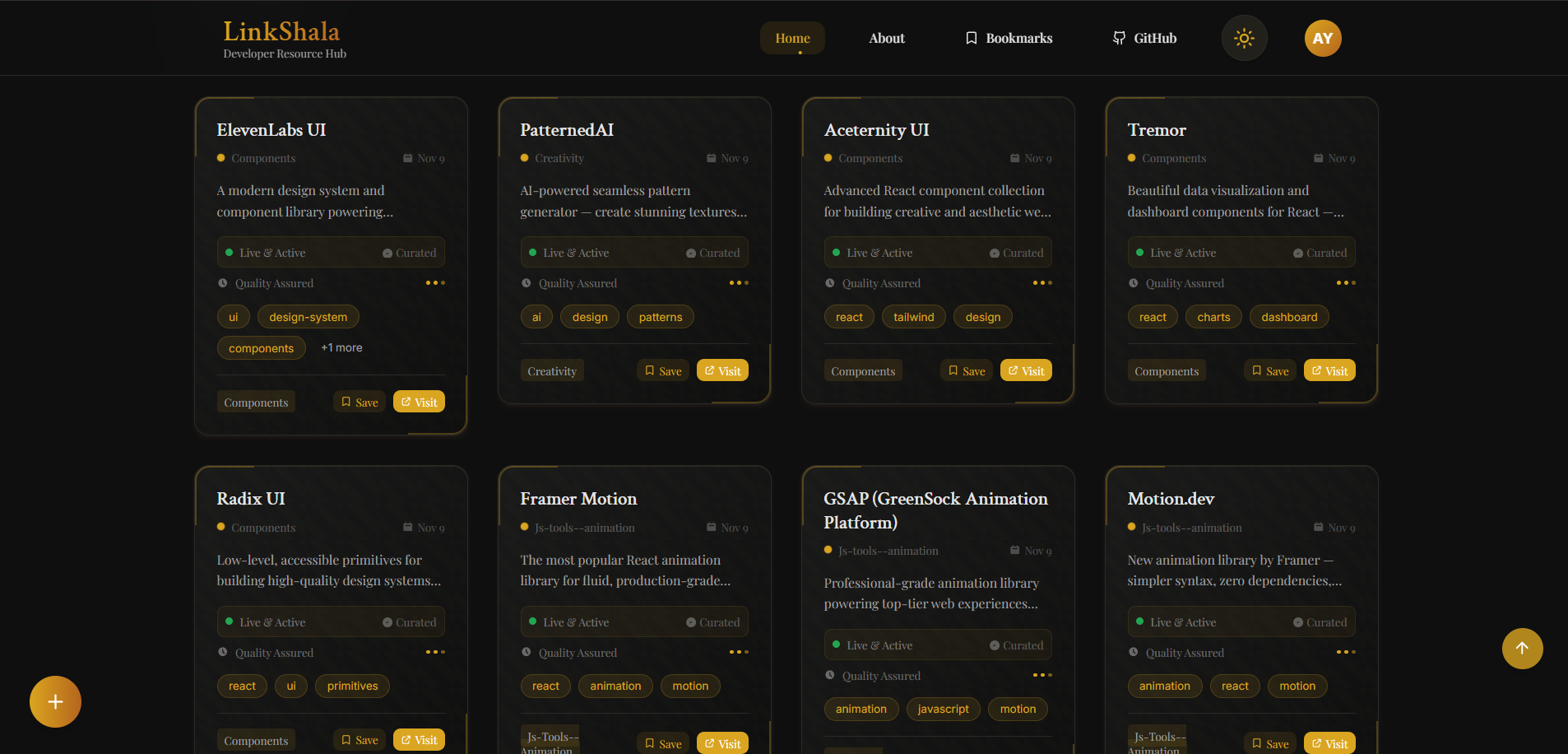The height and width of the screenshot is (754, 1568).
Task: Click the Quality Assured shield icon on Tremor
Action: point(1132,282)
